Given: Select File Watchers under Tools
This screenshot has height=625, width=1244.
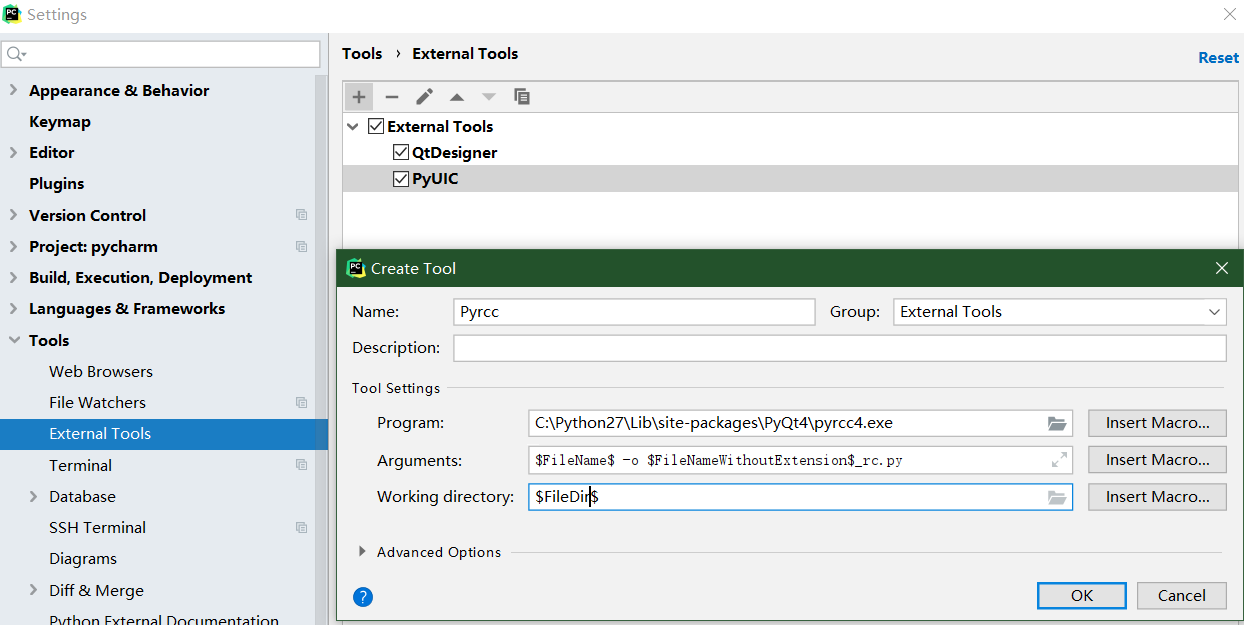Looking at the screenshot, I should pos(97,402).
